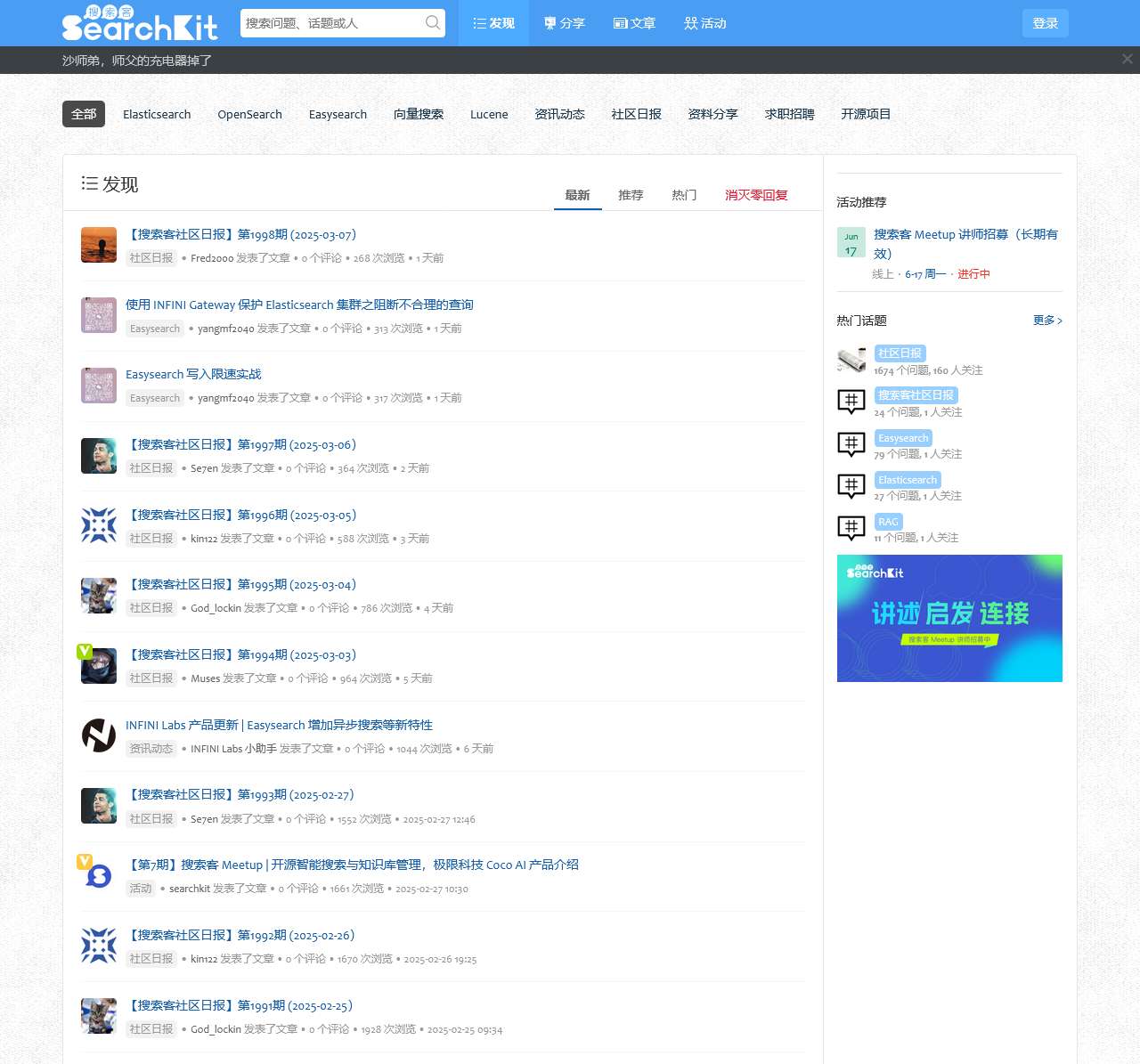Select the 开源项目 category filter

pos(866,114)
